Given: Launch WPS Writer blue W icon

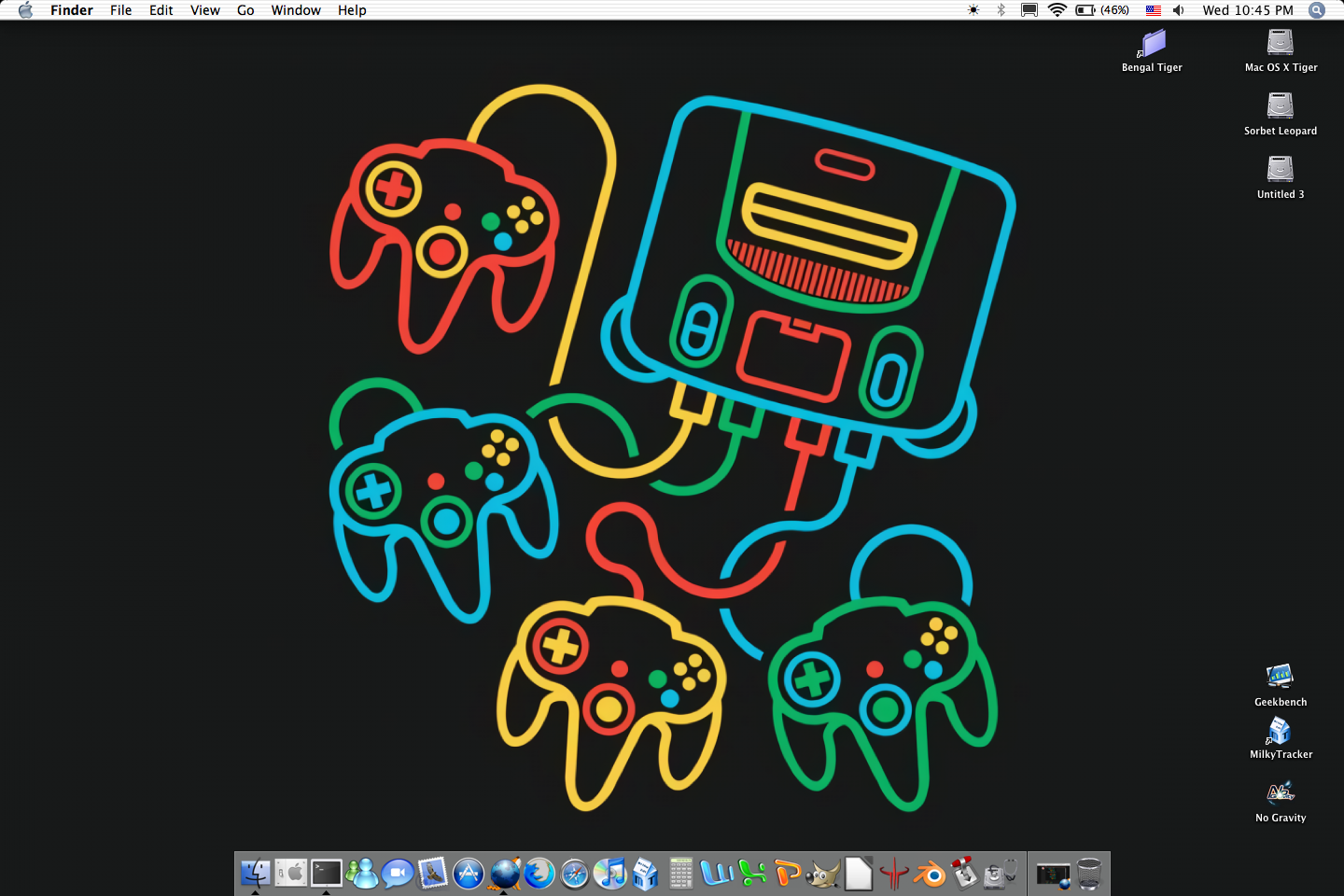Looking at the screenshot, I should tap(717, 874).
